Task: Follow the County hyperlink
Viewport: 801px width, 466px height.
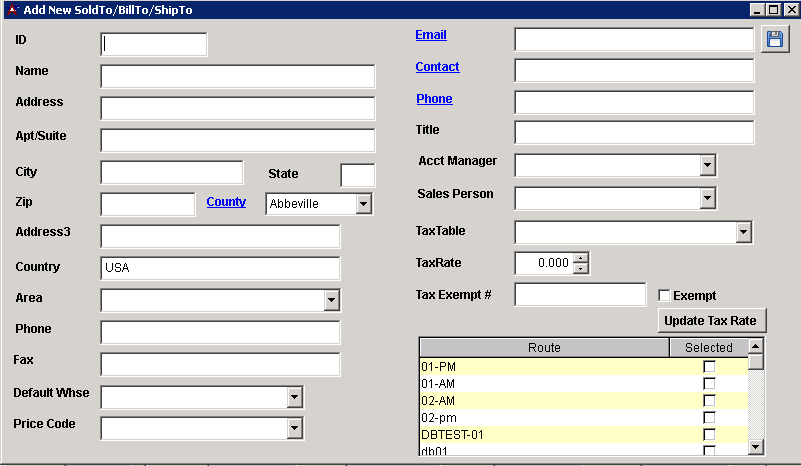Action: click(x=226, y=202)
